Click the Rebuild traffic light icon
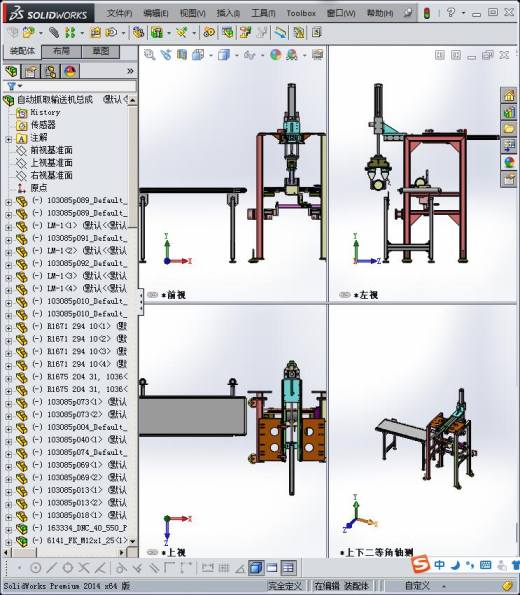520x595 pixels. tap(427, 13)
